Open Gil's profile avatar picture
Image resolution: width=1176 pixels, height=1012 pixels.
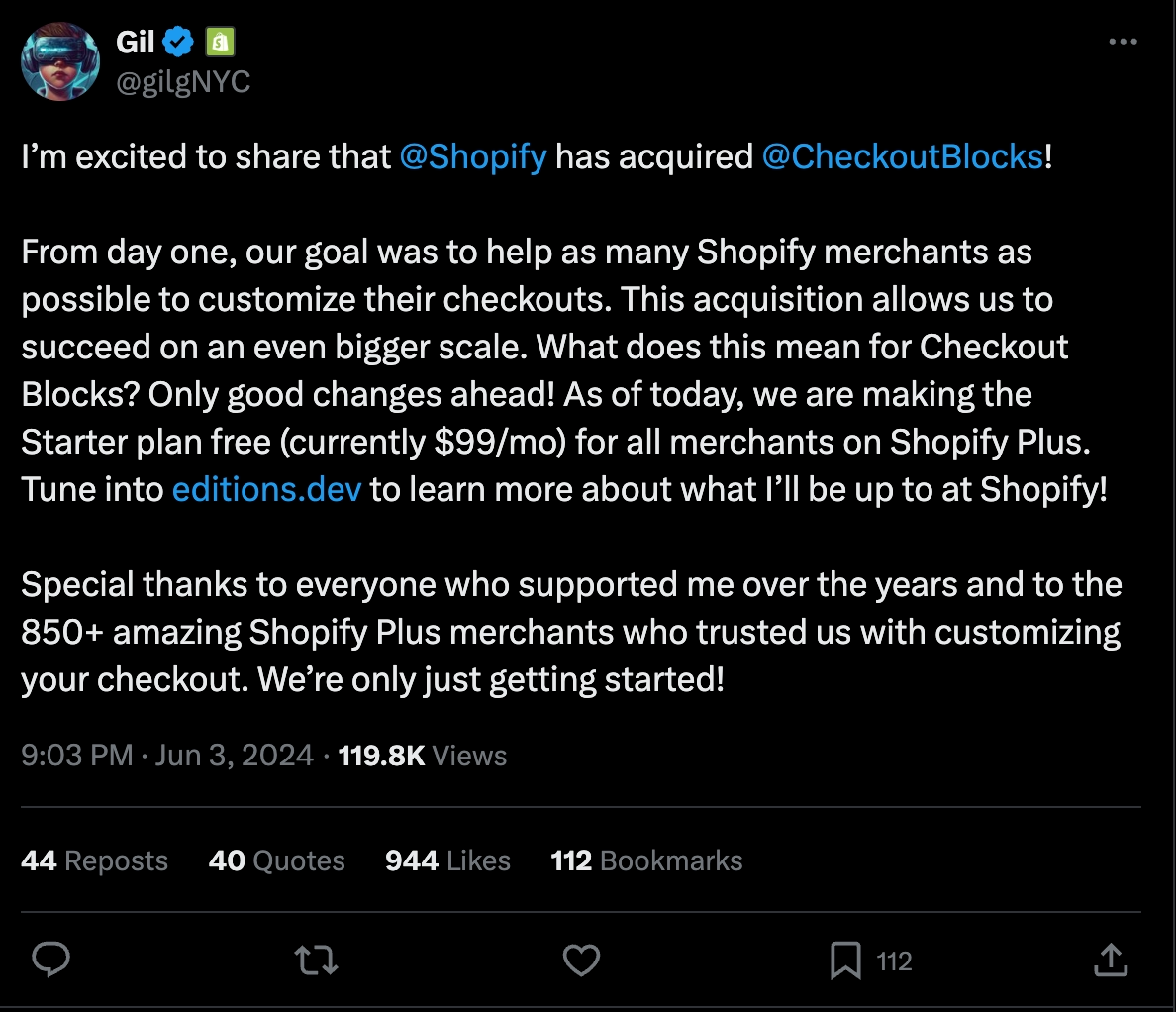tap(60, 61)
